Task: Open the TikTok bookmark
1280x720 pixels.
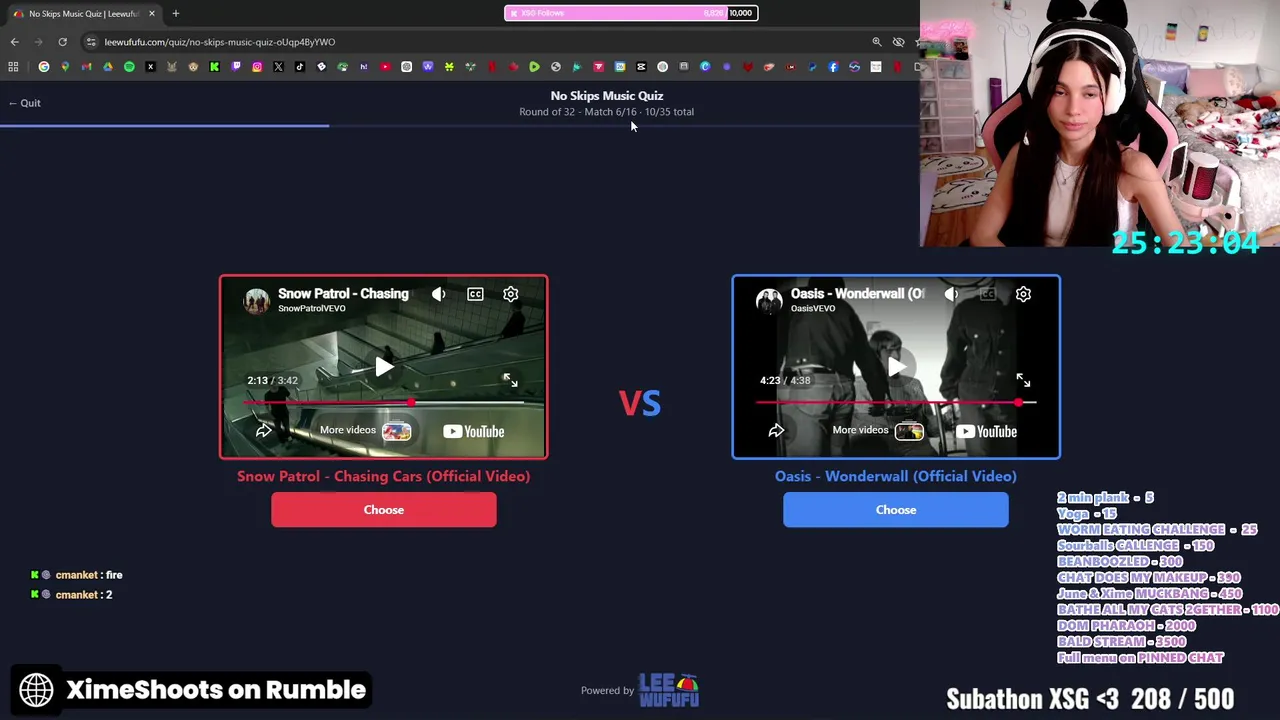Action: click(300, 67)
